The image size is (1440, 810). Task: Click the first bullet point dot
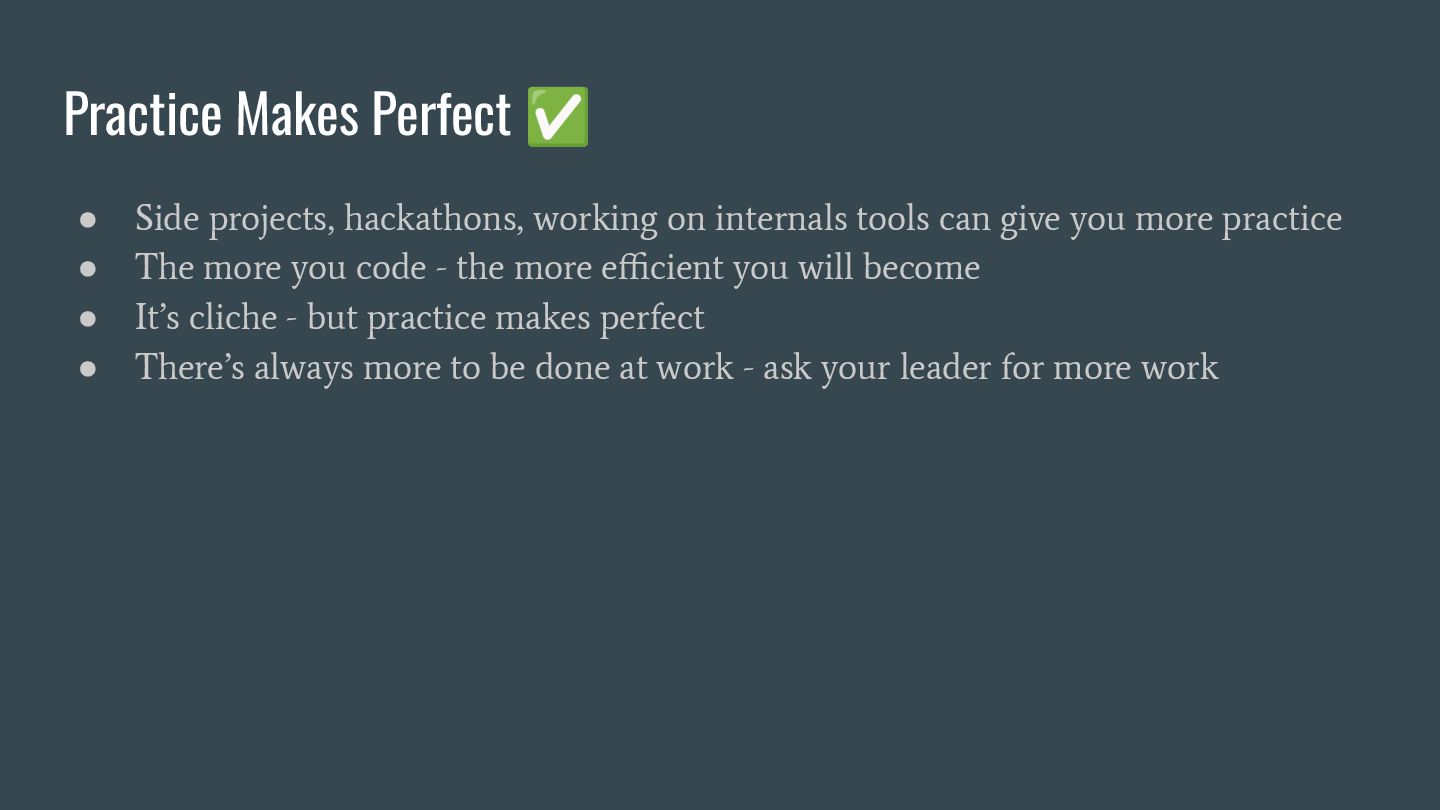[x=88, y=219]
